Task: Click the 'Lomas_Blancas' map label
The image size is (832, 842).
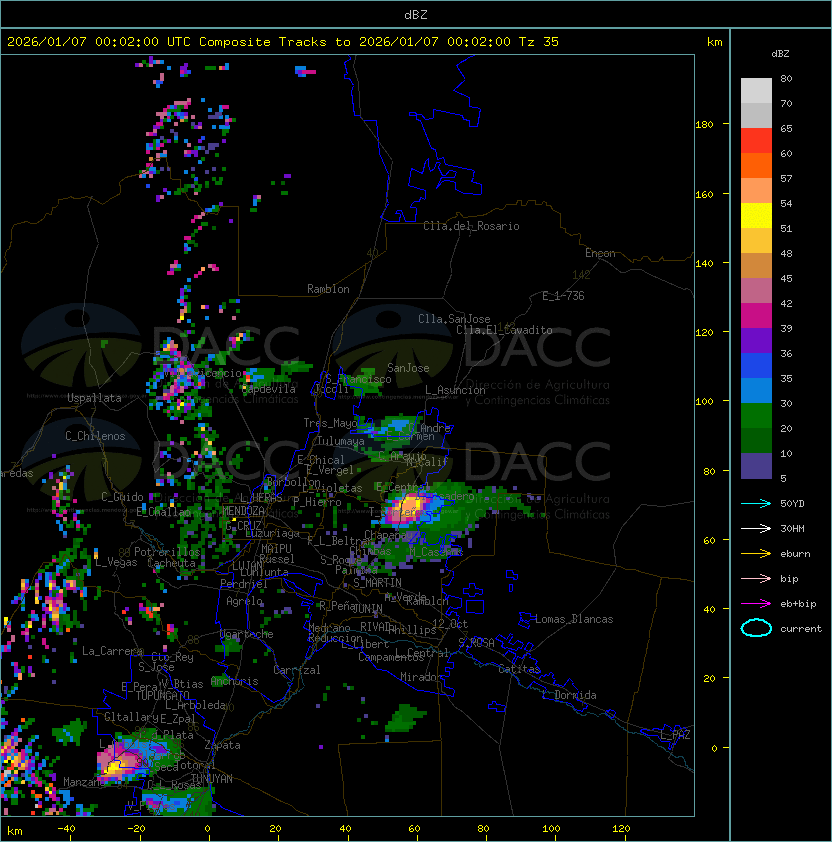Action: (x=574, y=619)
